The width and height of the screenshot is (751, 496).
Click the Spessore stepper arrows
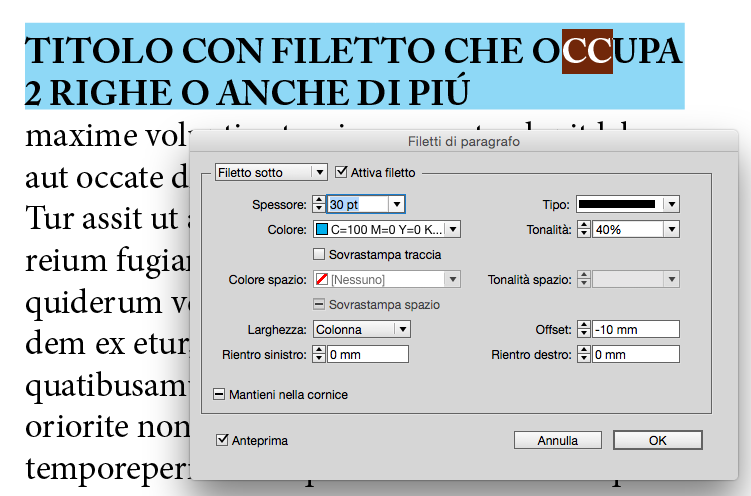point(319,204)
